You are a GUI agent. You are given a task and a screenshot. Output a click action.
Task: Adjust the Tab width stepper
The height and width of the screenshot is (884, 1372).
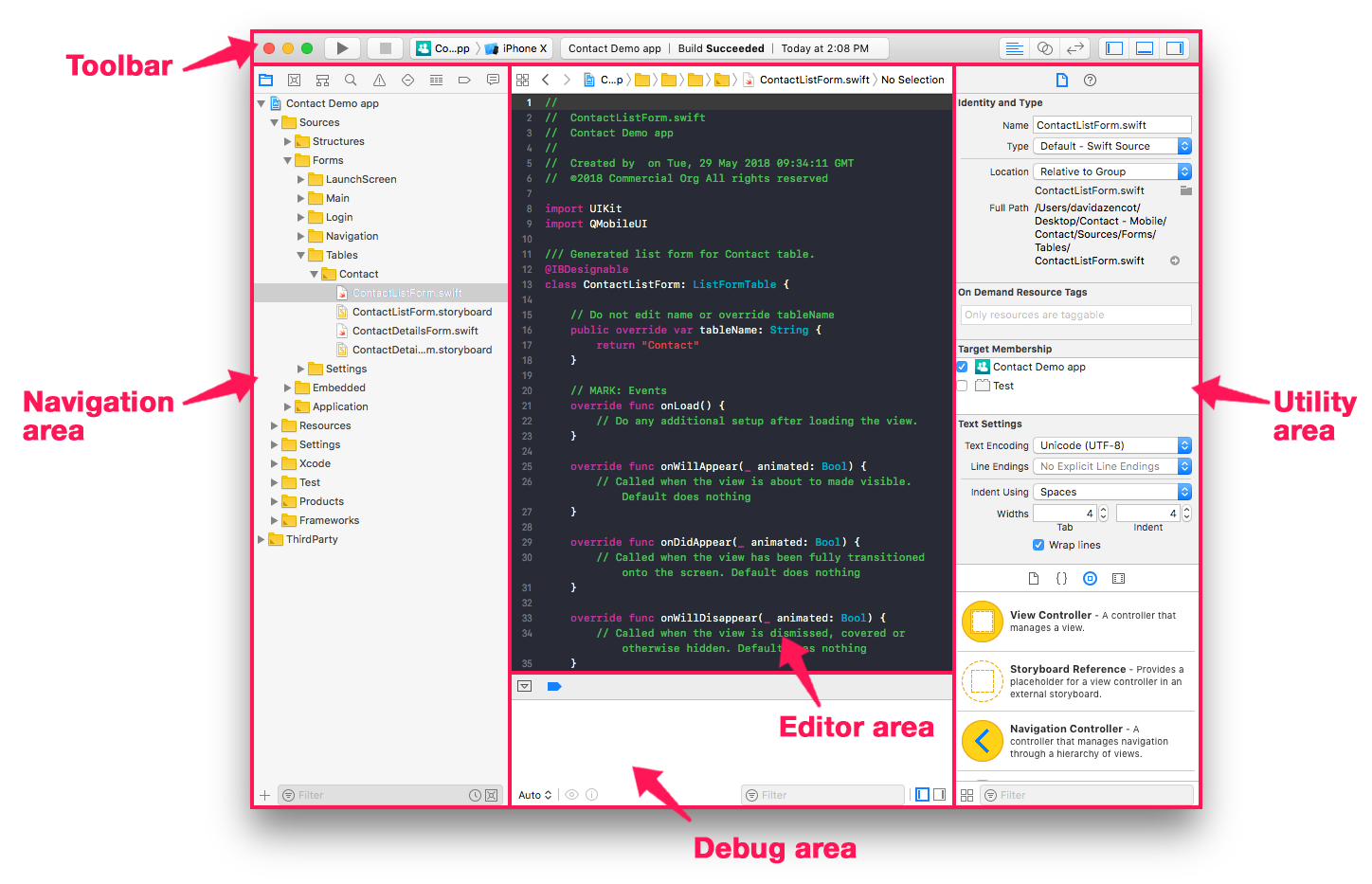tap(1103, 514)
